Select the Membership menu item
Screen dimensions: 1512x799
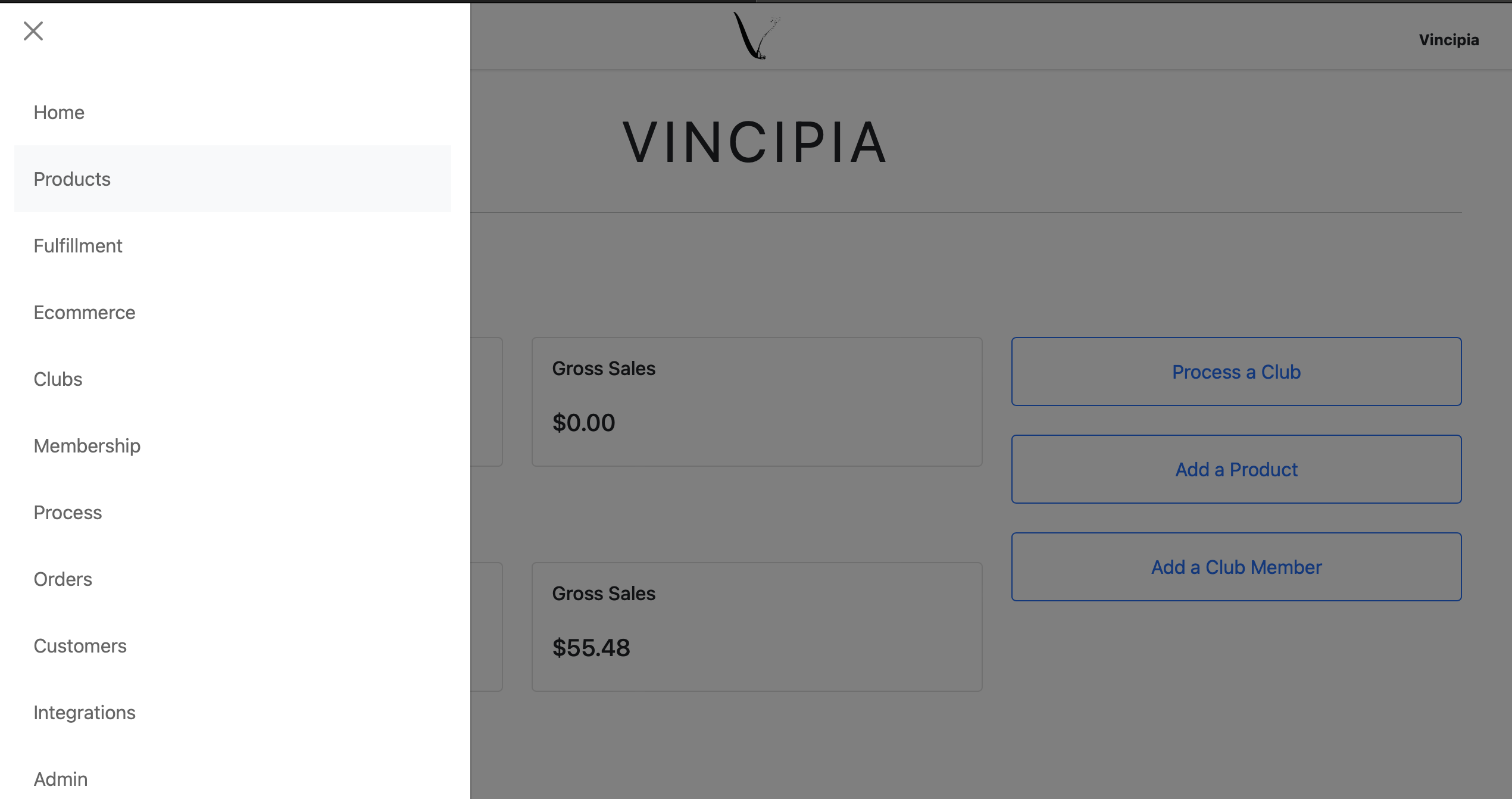click(x=233, y=445)
